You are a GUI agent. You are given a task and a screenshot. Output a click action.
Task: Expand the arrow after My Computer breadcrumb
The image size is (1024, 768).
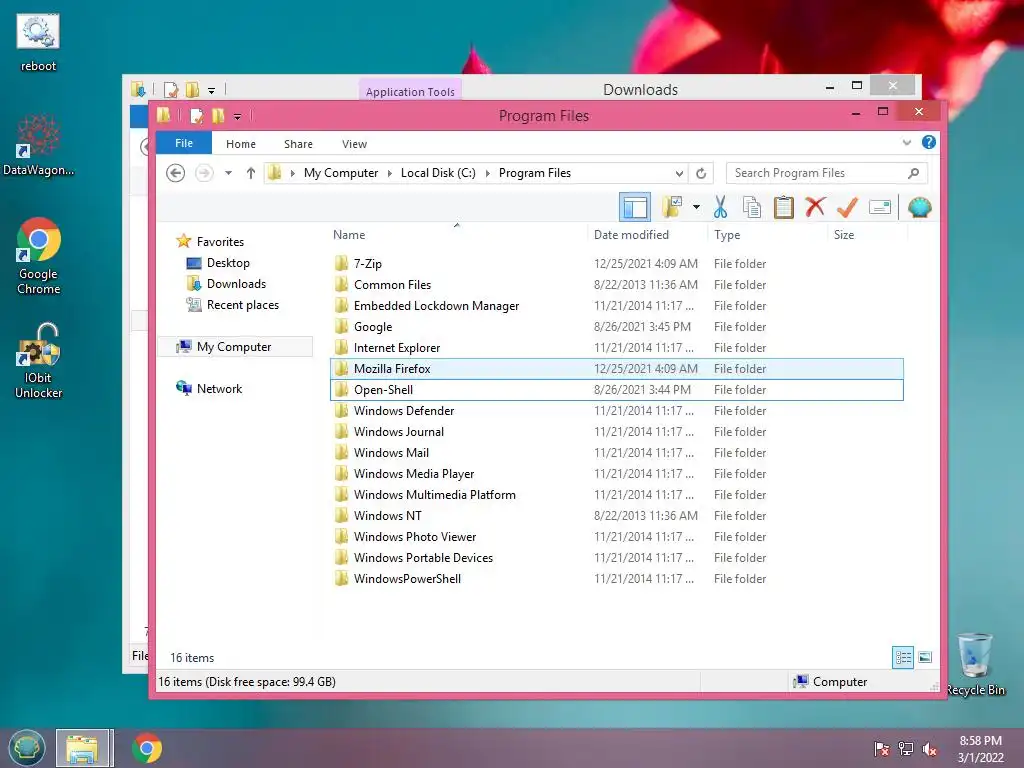tap(389, 173)
